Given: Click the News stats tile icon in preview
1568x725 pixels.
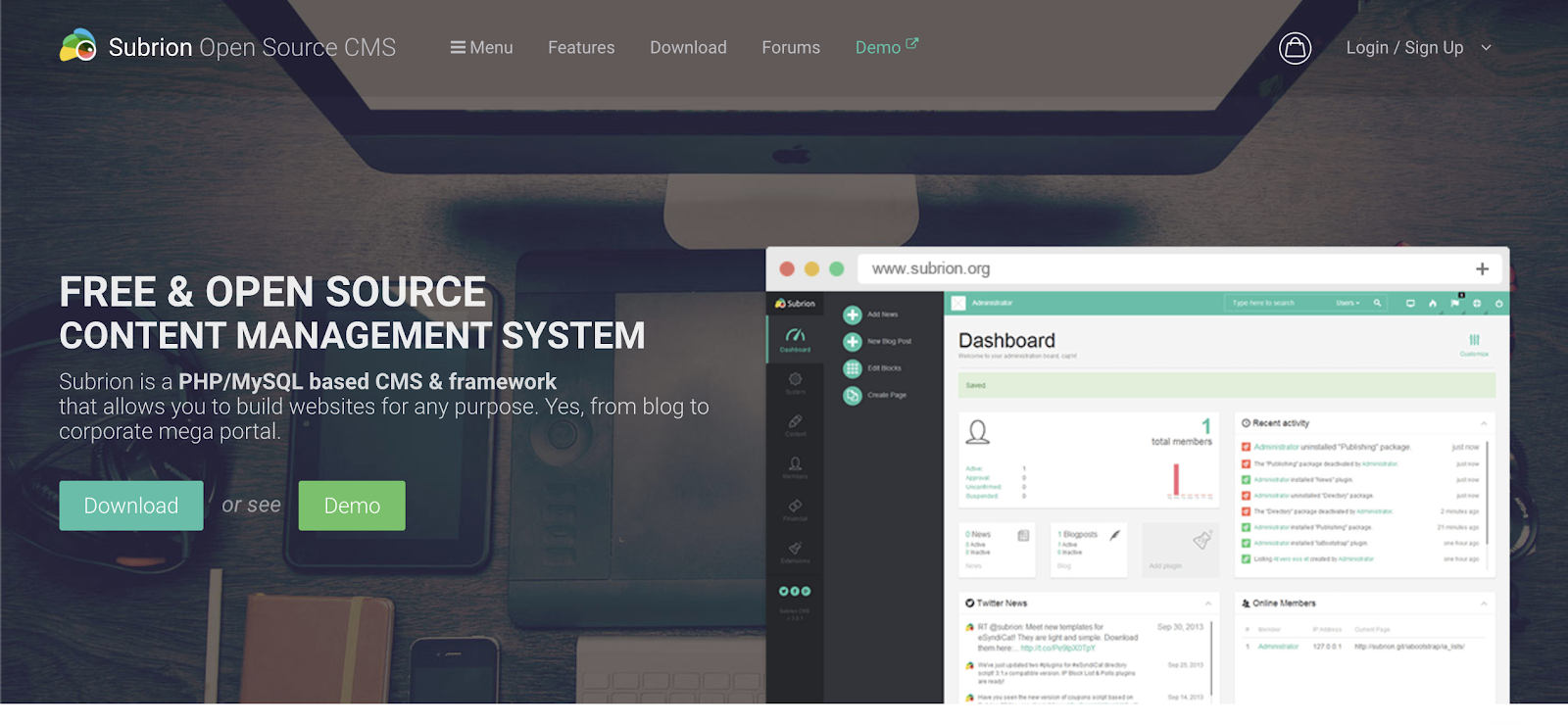Looking at the screenshot, I should [x=1023, y=535].
